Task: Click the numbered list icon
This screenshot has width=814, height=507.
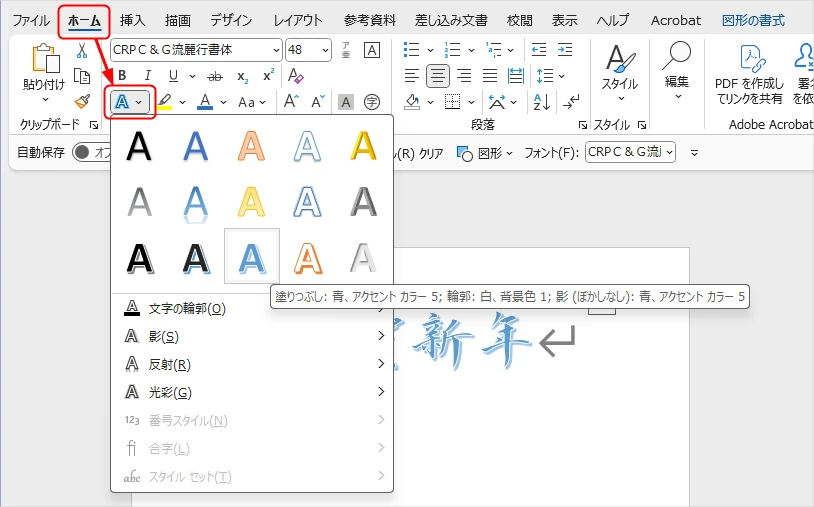Action: pos(453,50)
